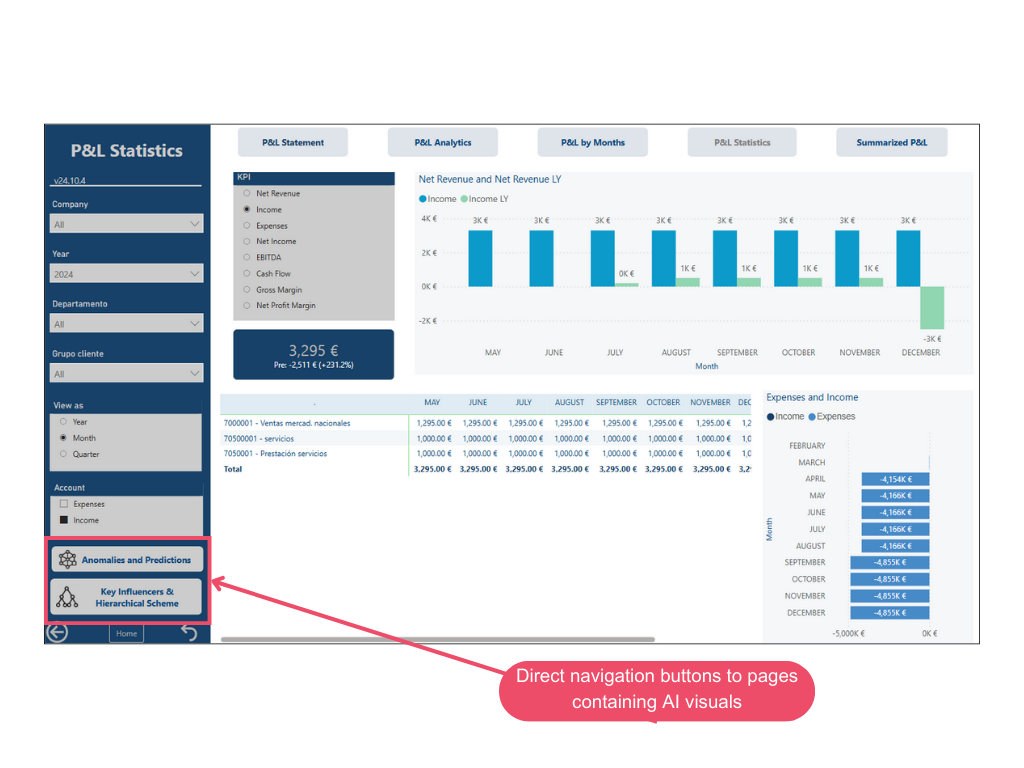The width and height of the screenshot is (1024, 768).
Task: Click the Income legend blue swatch
Action: pos(423,199)
